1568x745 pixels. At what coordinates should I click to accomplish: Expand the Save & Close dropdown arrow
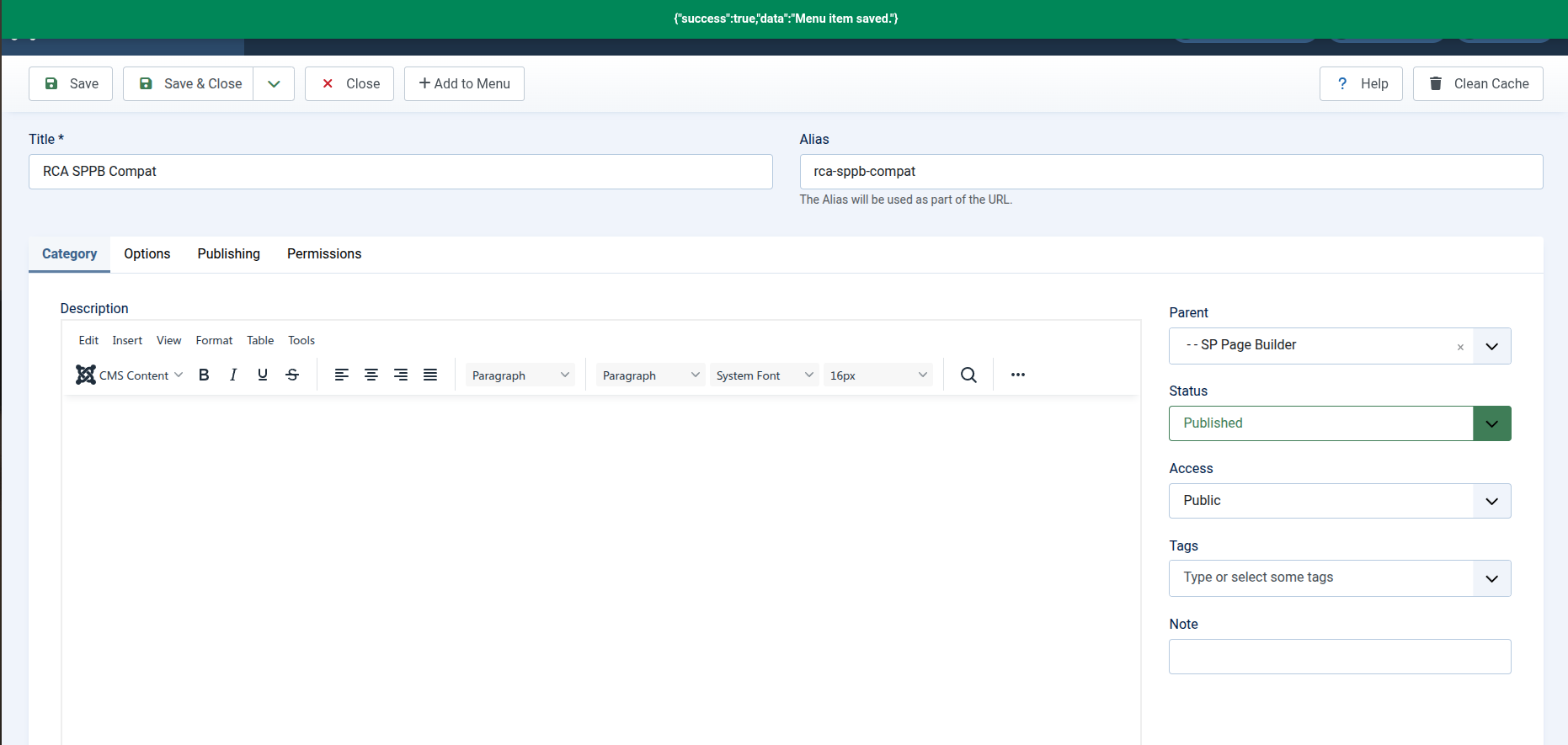[274, 83]
